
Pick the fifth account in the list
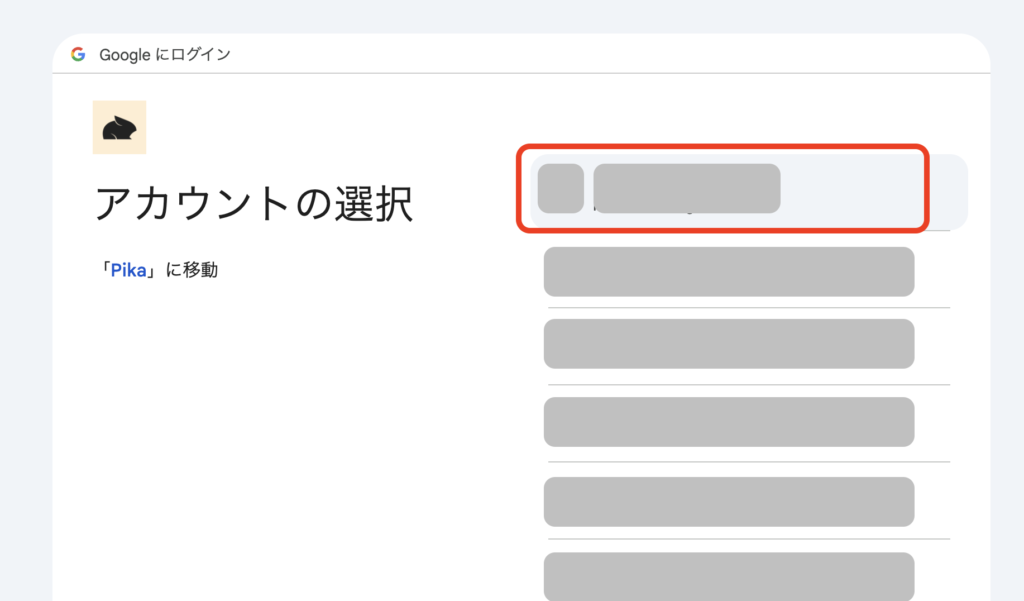click(x=728, y=501)
